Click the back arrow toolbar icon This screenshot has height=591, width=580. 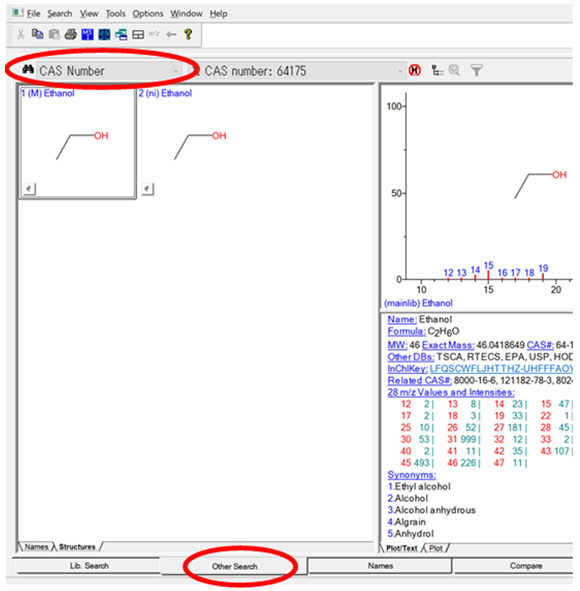pyautogui.click(x=171, y=35)
